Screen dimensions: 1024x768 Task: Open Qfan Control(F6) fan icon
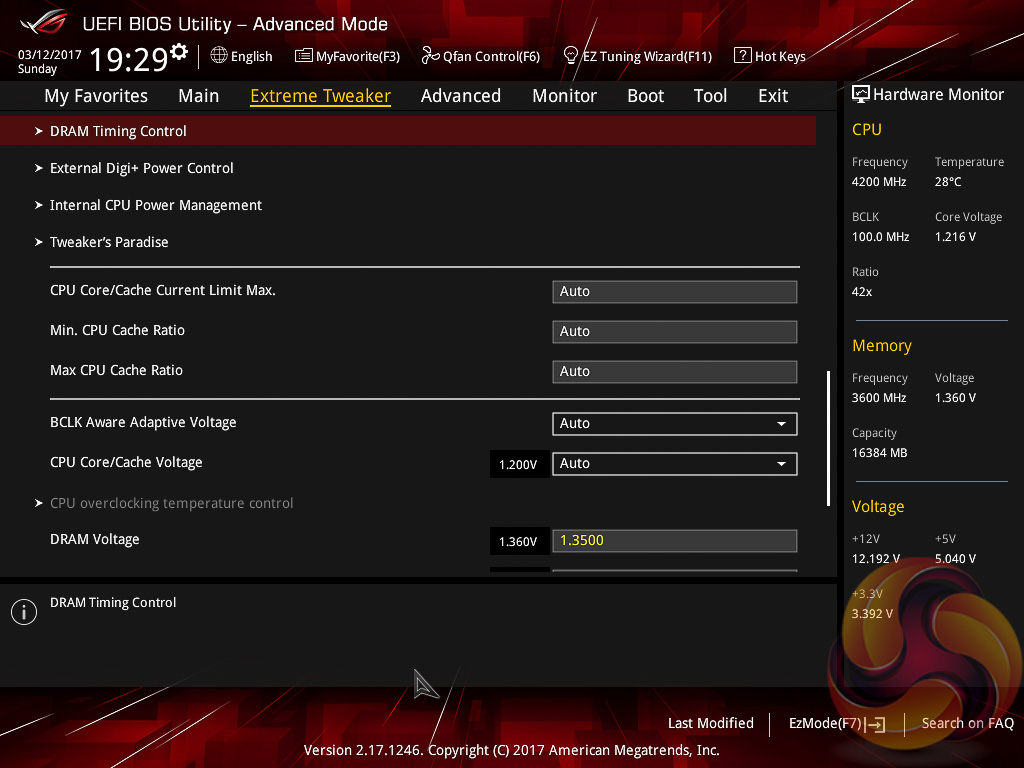430,56
